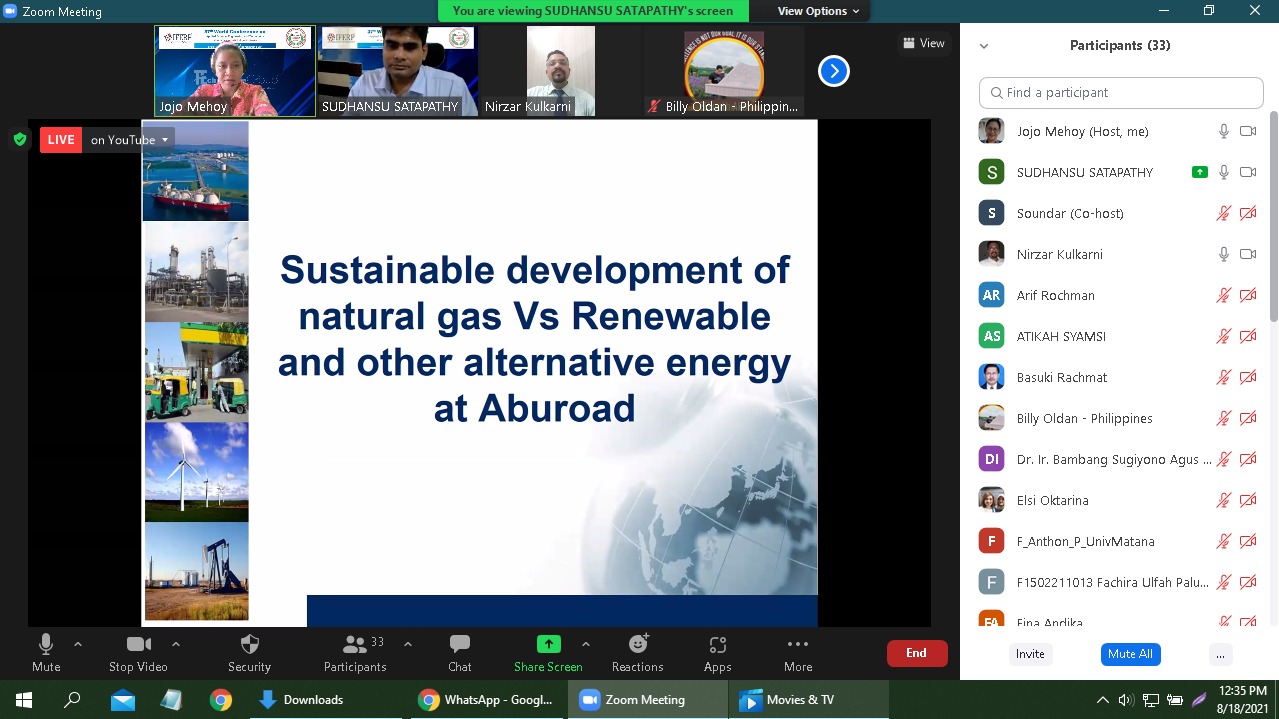
Task: Focus the Find a participant search field
Action: (1121, 92)
